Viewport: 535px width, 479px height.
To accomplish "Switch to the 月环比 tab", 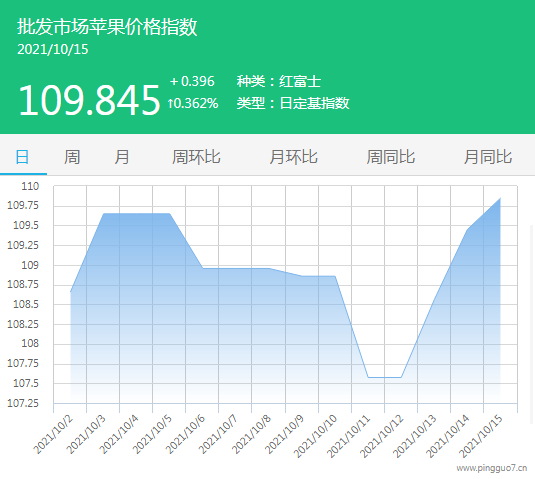I will [x=293, y=157].
